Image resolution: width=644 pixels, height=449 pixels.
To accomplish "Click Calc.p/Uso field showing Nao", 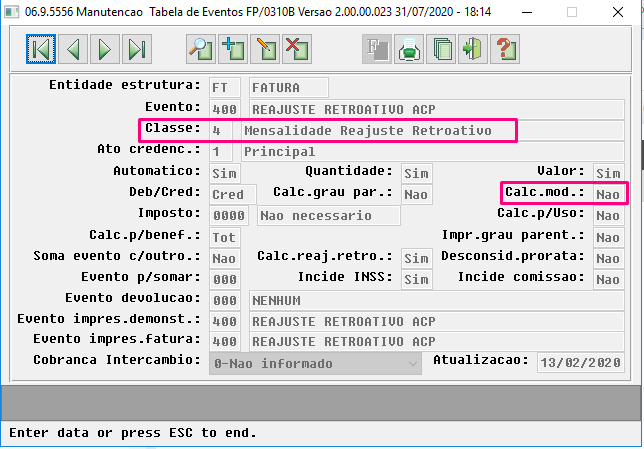I will [609, 216].
